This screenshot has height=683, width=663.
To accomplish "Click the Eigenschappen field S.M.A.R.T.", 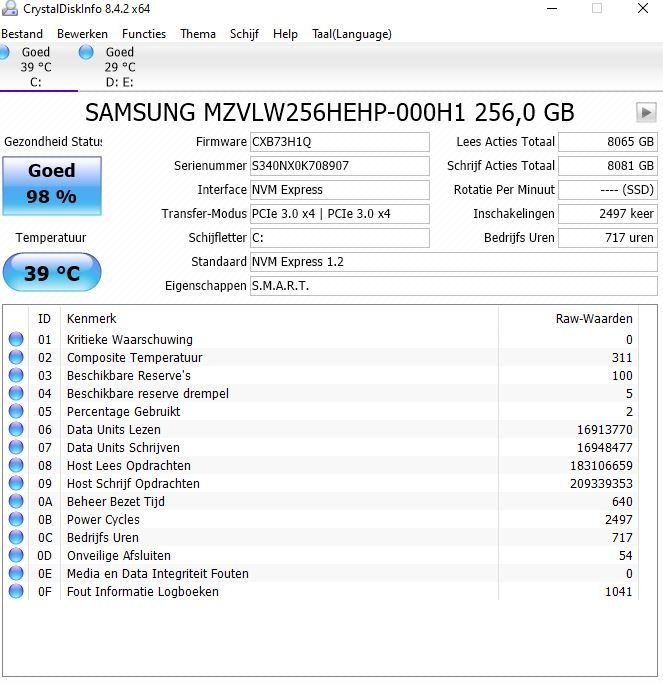I will [x=453, y=286].
